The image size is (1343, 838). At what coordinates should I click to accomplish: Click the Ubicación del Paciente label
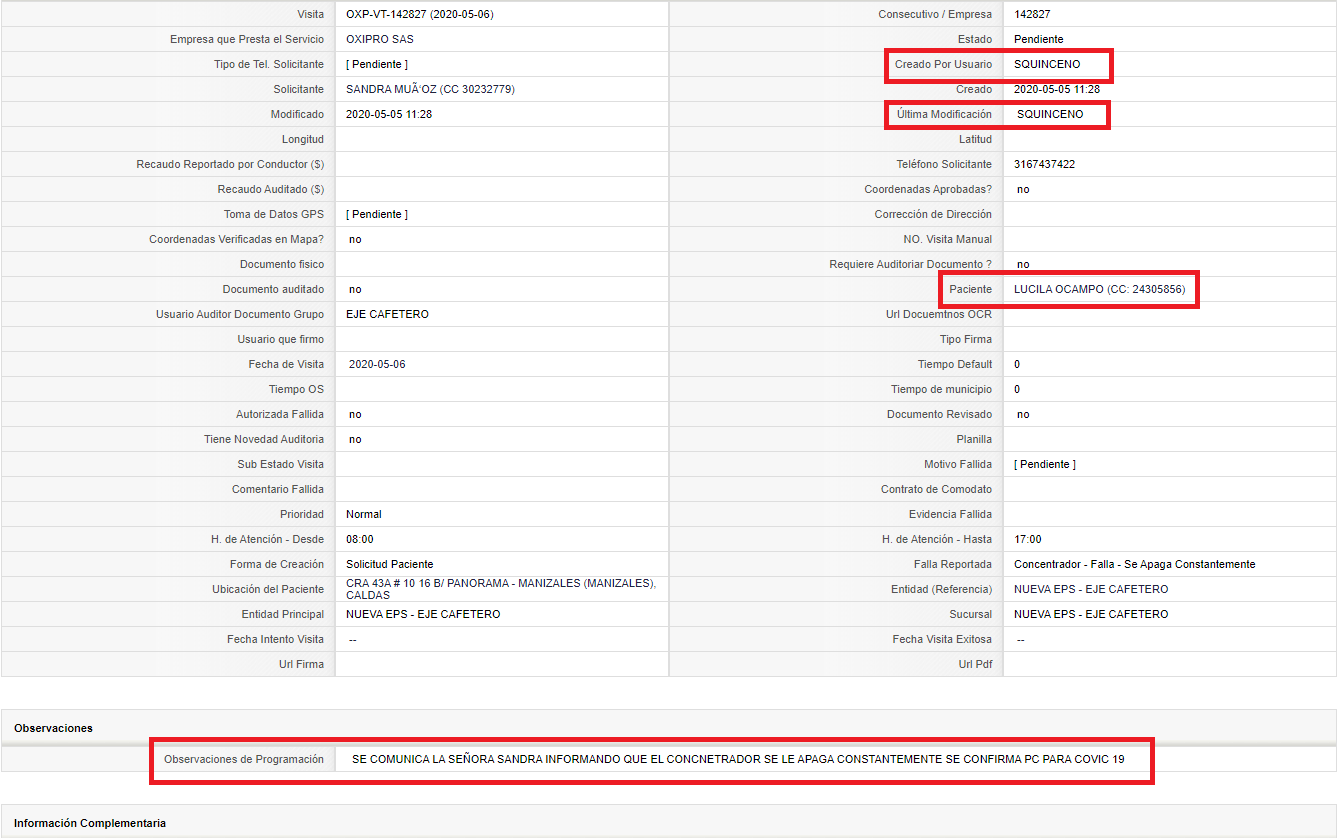click(268, 589)
